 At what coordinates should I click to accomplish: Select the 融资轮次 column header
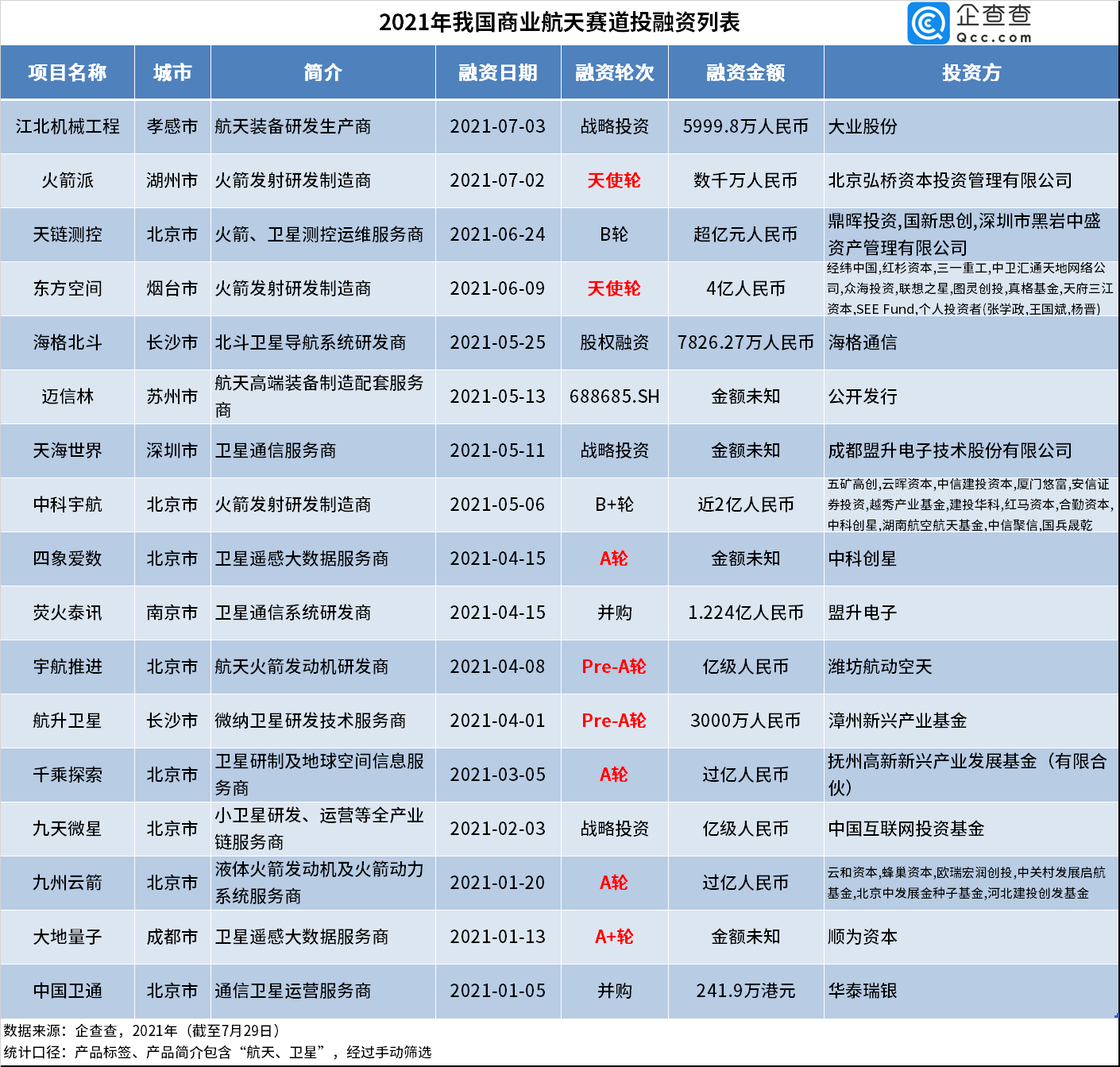pos(615,72)
